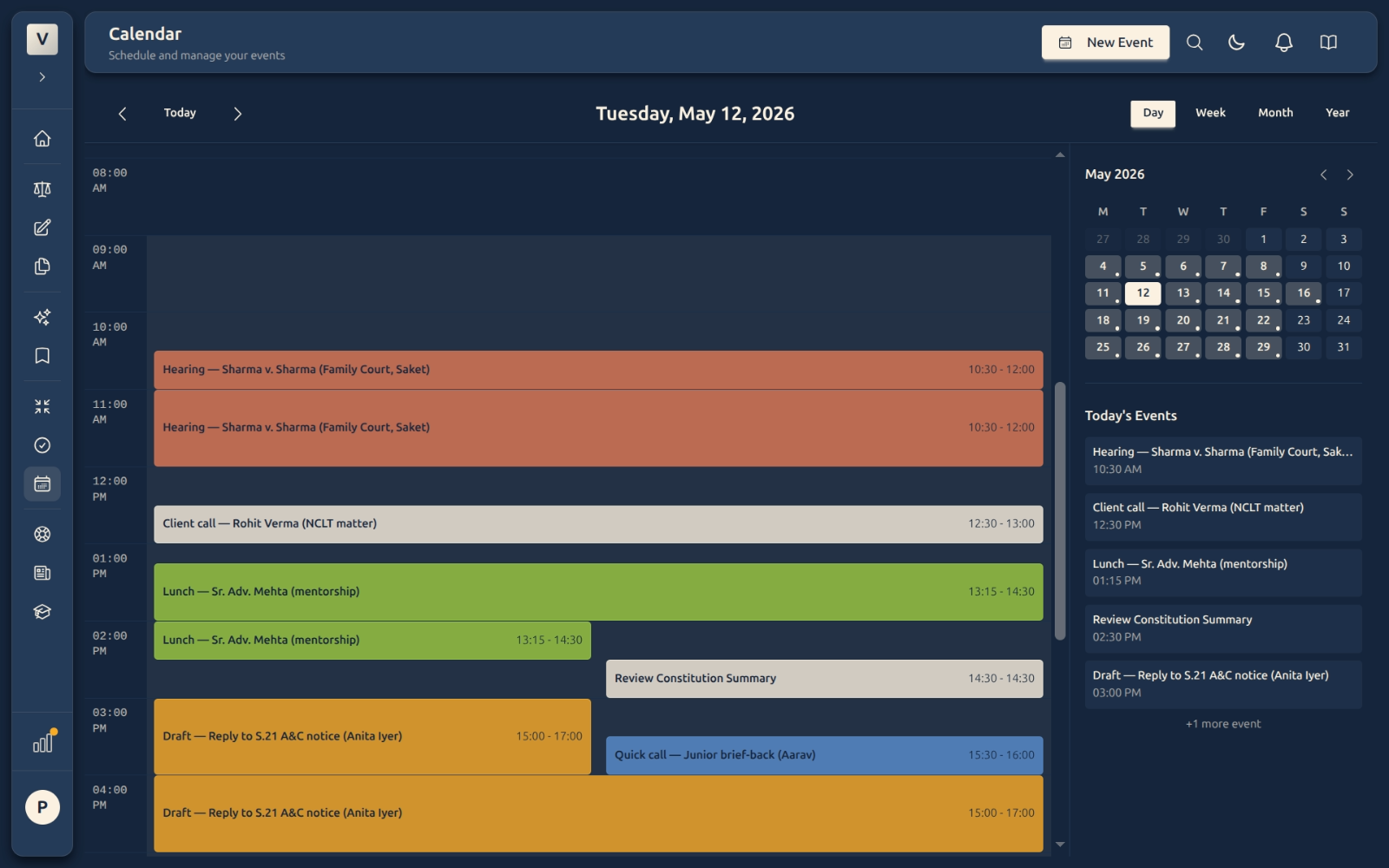This screenshot has height=868, width=1389.
Task: Select the calendar icon in sidebar
Action: click(42, 483)
